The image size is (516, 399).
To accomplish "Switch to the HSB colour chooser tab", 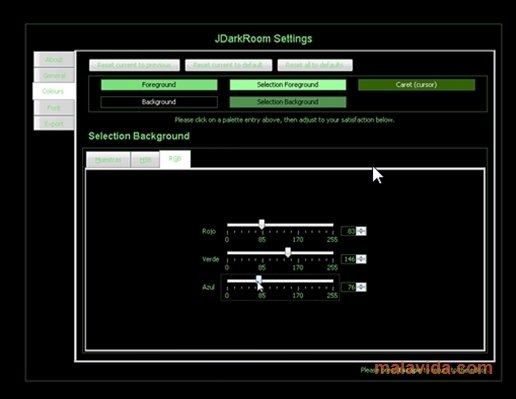I will [x=145, y=160].
